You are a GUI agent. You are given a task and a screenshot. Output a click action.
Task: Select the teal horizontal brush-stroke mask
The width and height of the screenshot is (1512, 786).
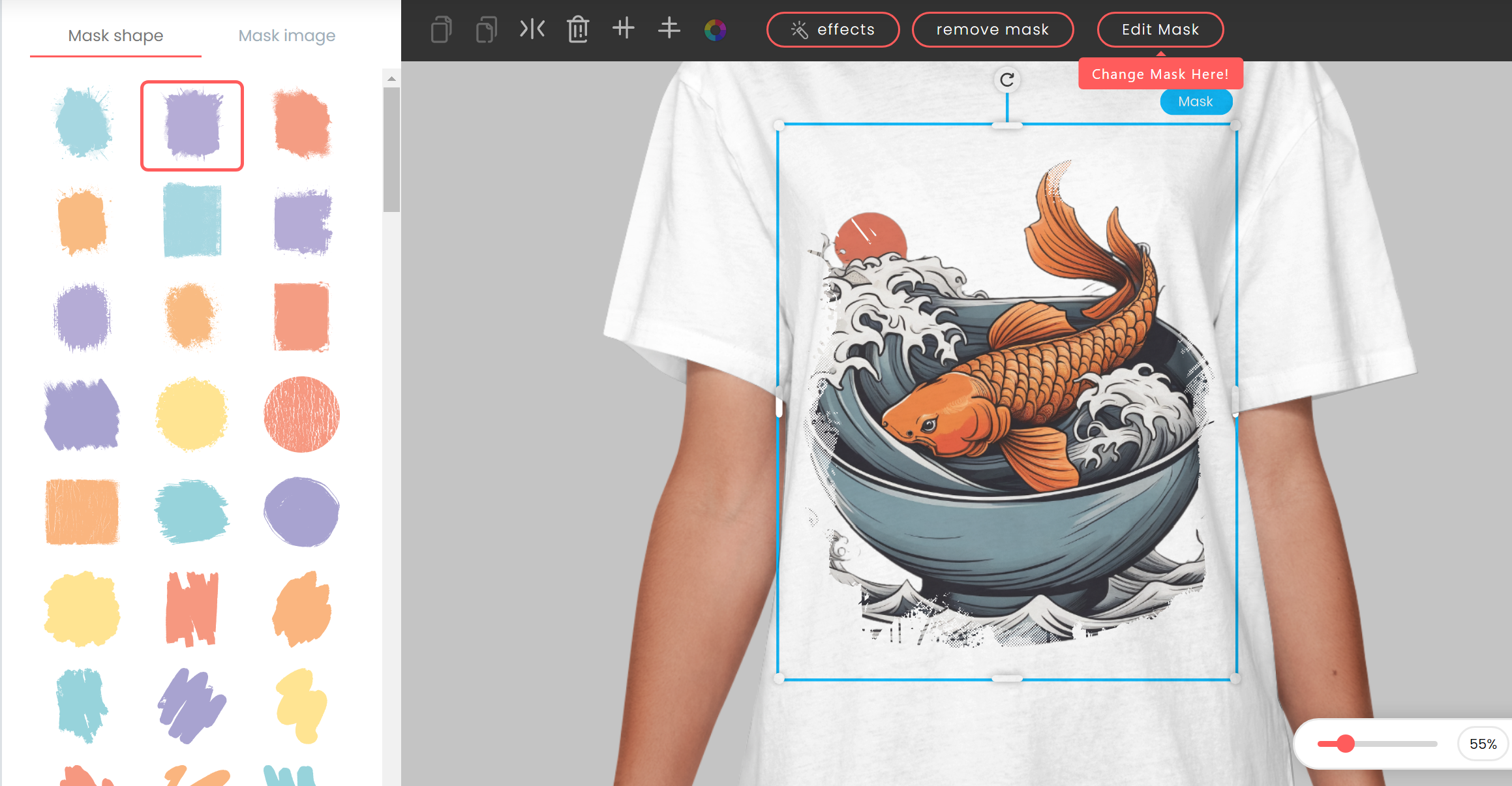click(192, 512)
